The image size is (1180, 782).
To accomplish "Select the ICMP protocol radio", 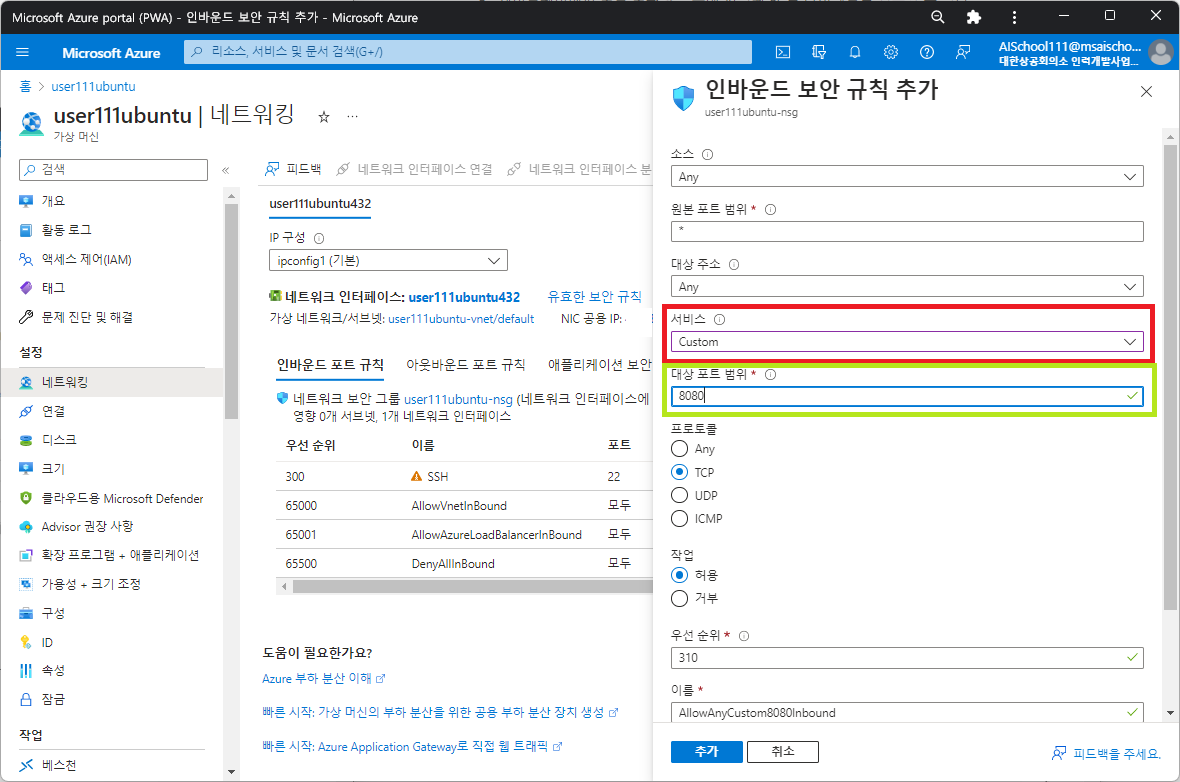I will coord(680,519).
